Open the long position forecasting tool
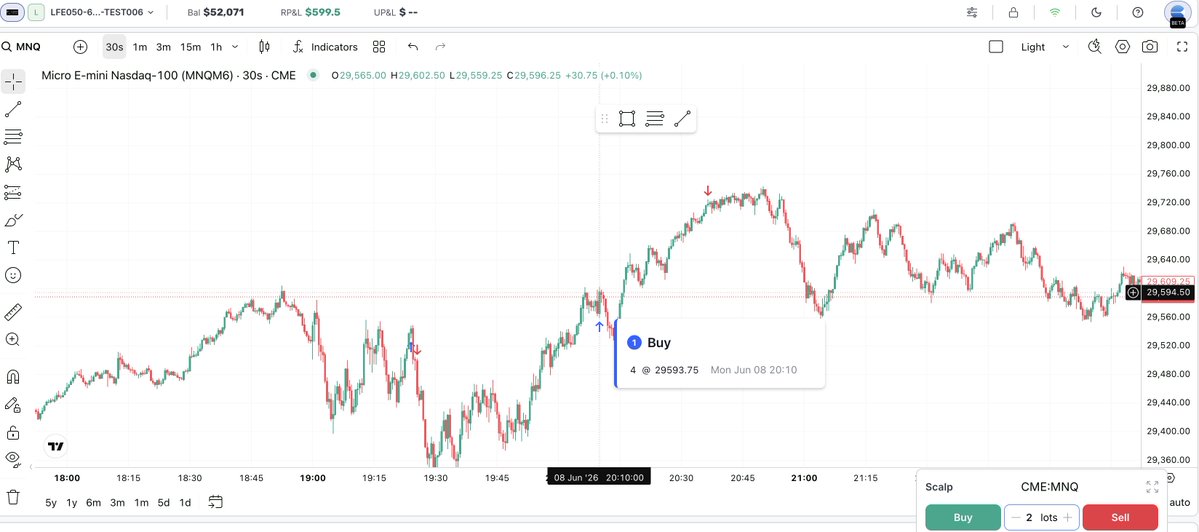 pos(13,192)
